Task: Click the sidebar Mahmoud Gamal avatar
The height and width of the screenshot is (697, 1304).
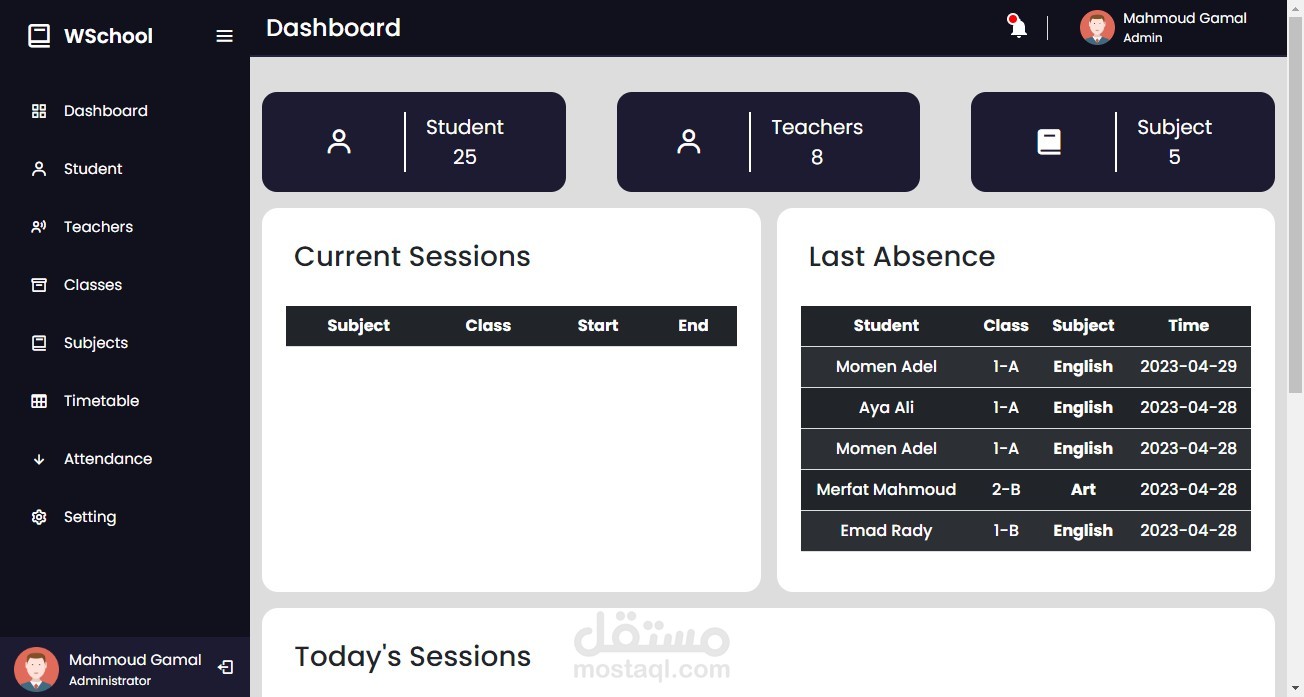Action: coord(37,668)
